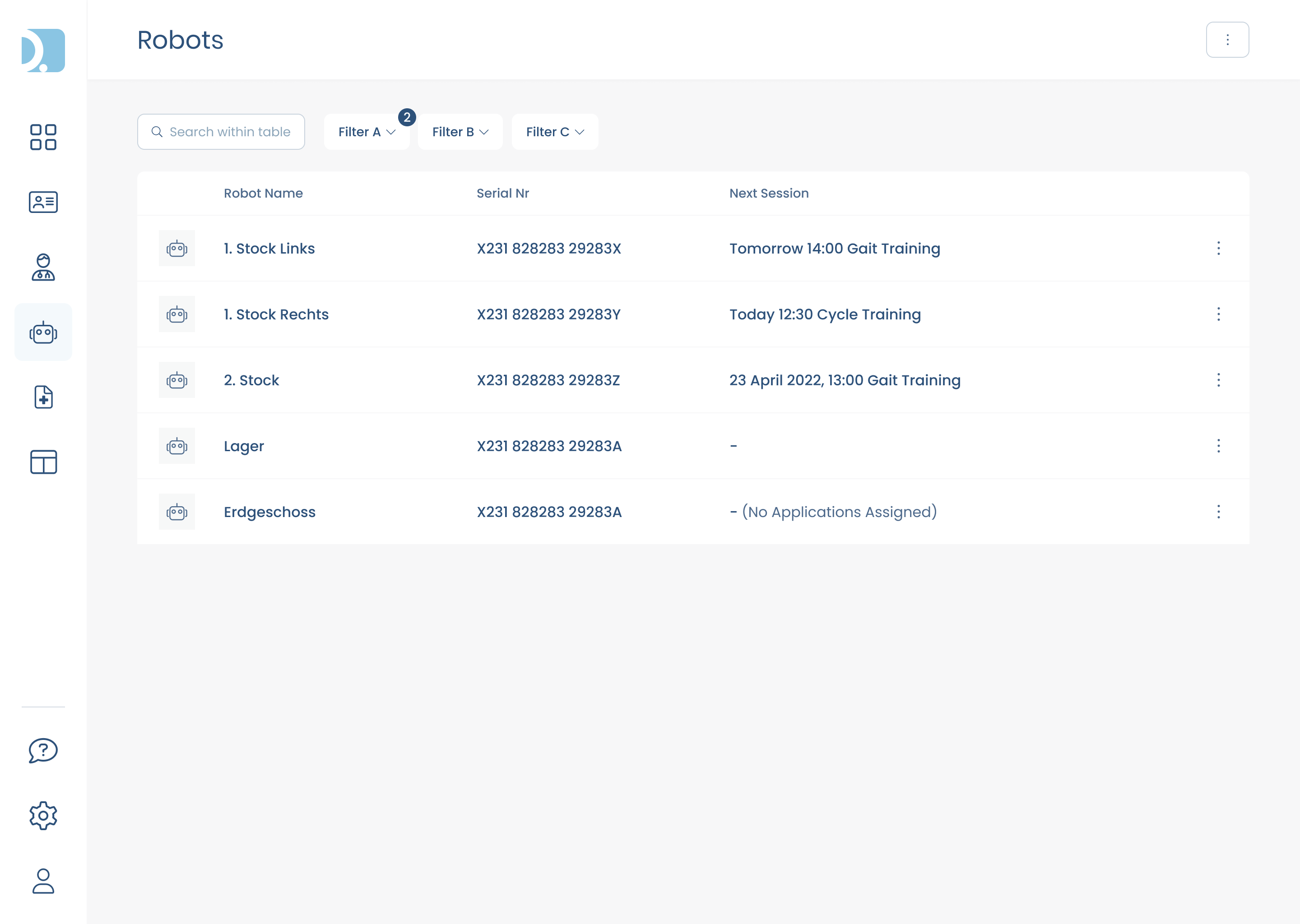1300x924 pixels.
Task: Click robot icon for Erdgeschoss
Action: coord(176,512)
